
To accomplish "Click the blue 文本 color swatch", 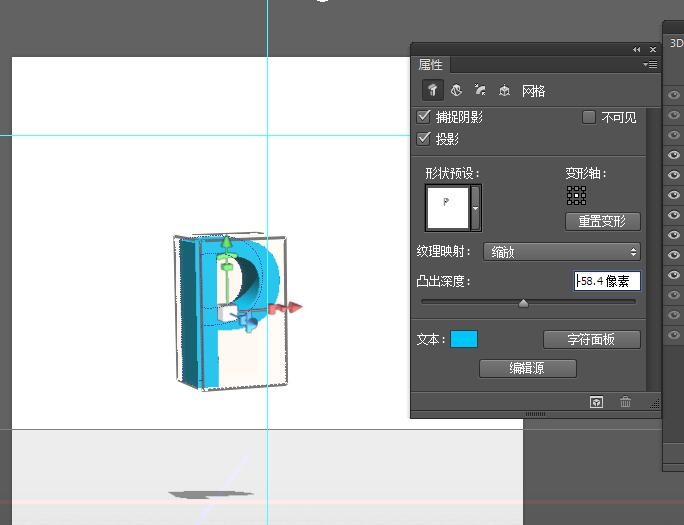I will [464, 339].
